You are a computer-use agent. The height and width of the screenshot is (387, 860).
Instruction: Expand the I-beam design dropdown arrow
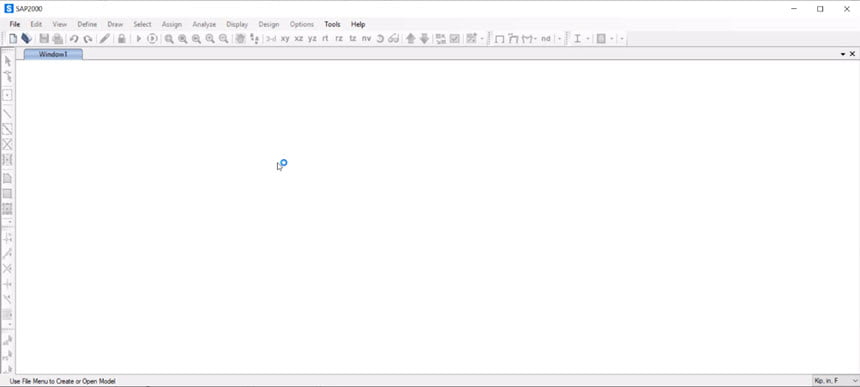point(588,39)
